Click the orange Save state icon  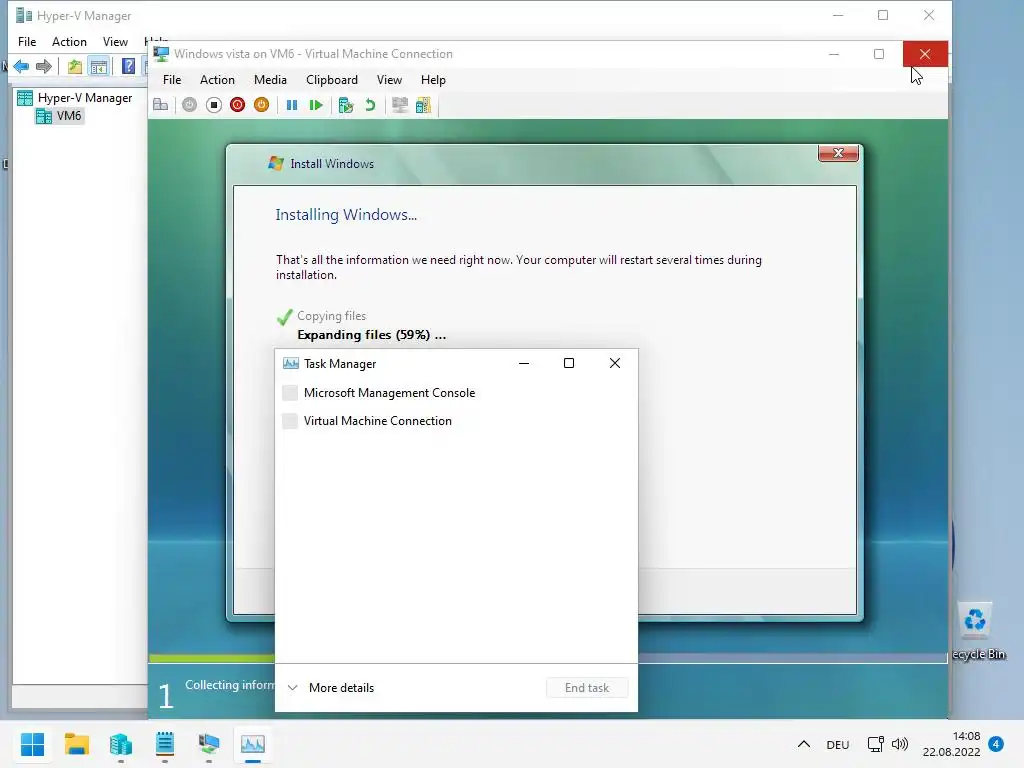coord(261,105)
